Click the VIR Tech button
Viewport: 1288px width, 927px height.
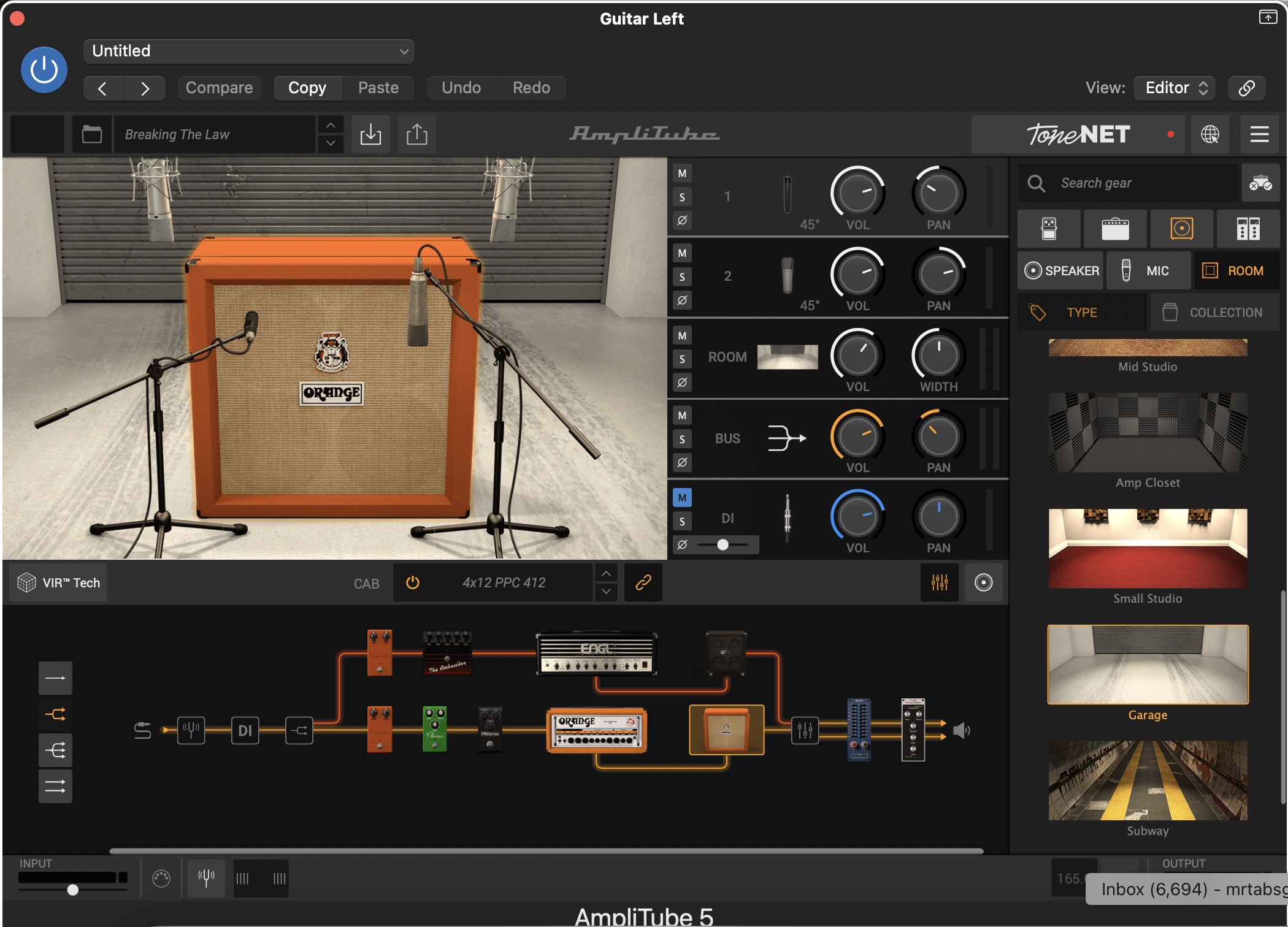[58, 582]
